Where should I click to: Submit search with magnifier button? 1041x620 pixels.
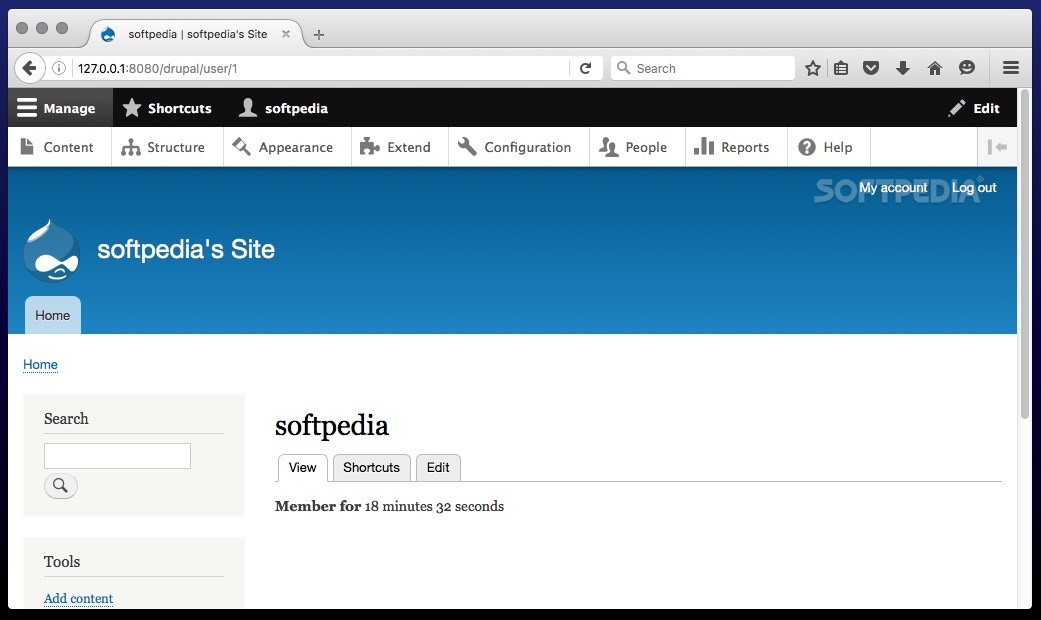coord(60,486)
